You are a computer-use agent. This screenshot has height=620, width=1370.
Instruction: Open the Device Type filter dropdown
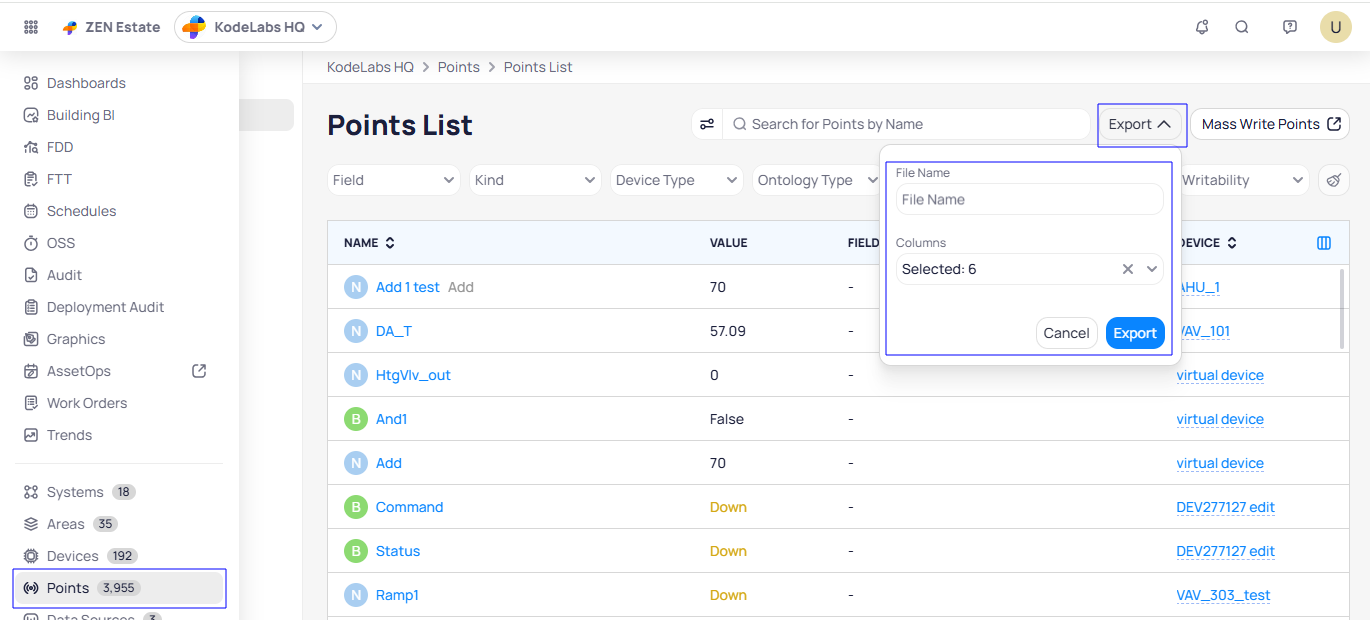coord(676,180)
